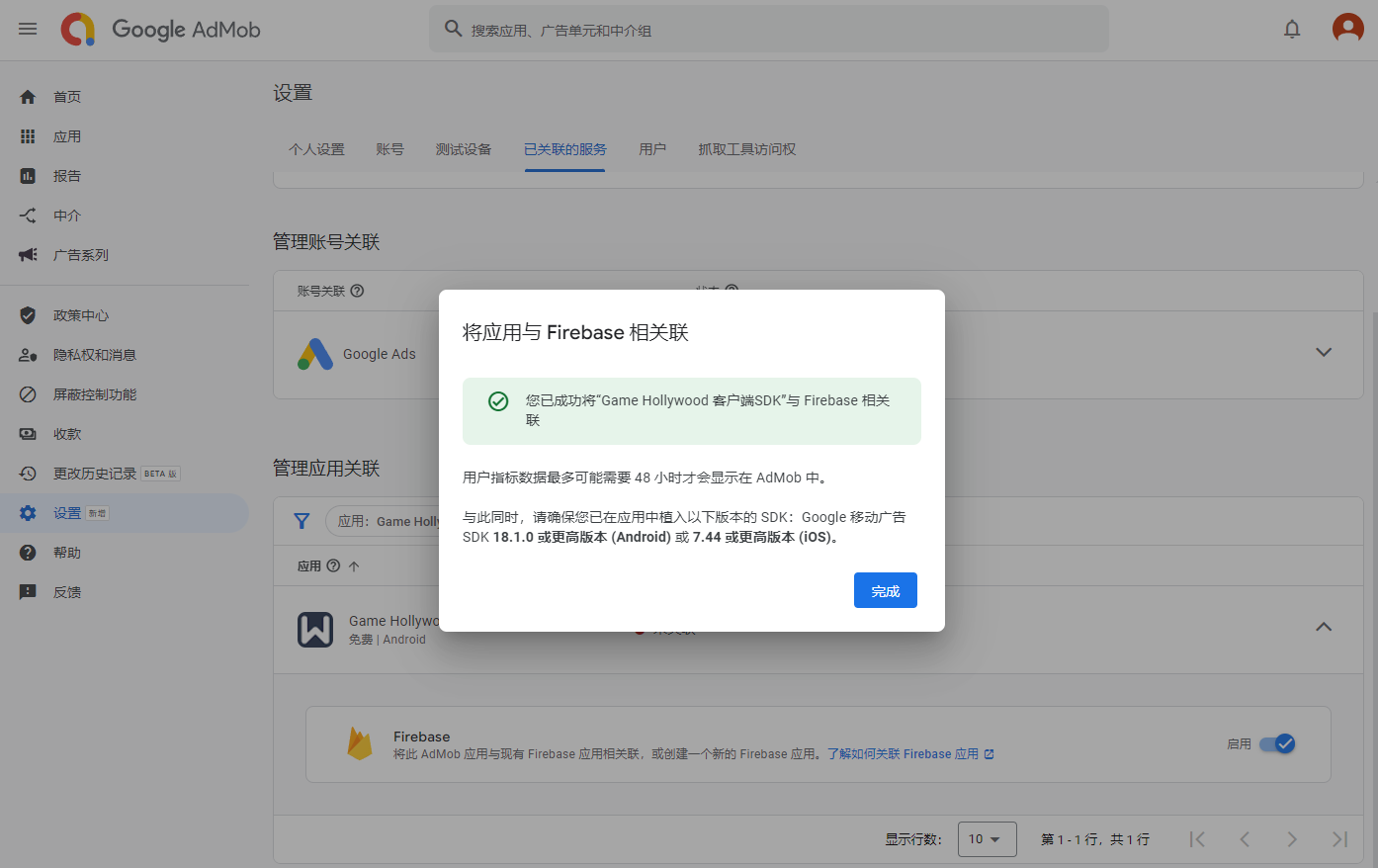The height and width of the screenshot is (868, 1378).
Task: Click the 帮助 question mark icon
Action: click(x=28, y=553)
